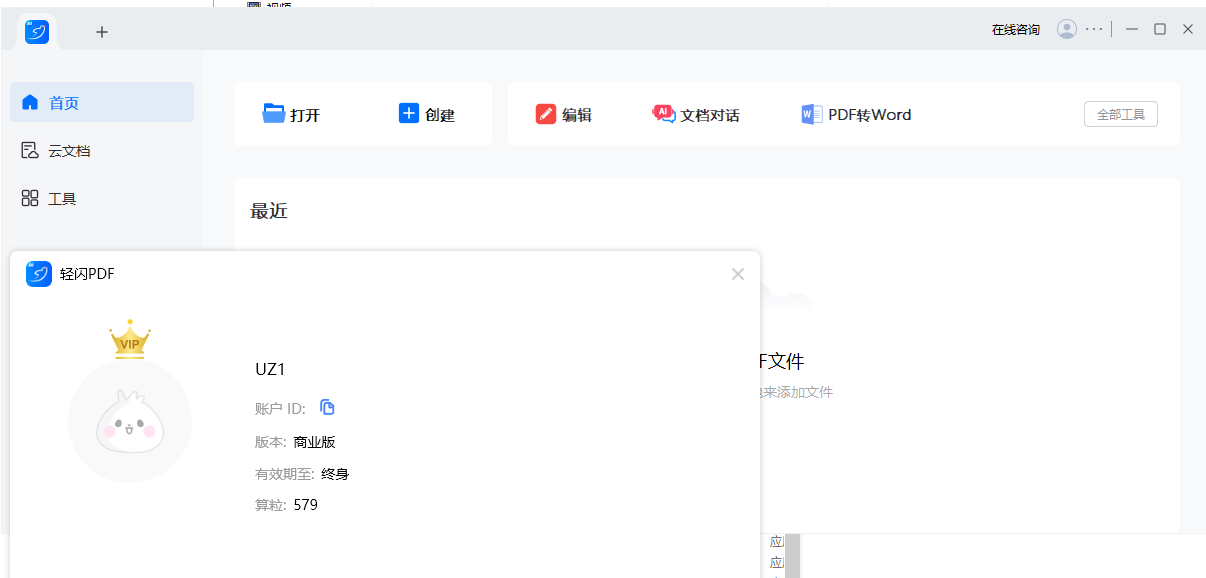Viewport: 1206px width, 578px height.
Task: Expand 全部工具 to view all tools
Action: point(1120,114)
